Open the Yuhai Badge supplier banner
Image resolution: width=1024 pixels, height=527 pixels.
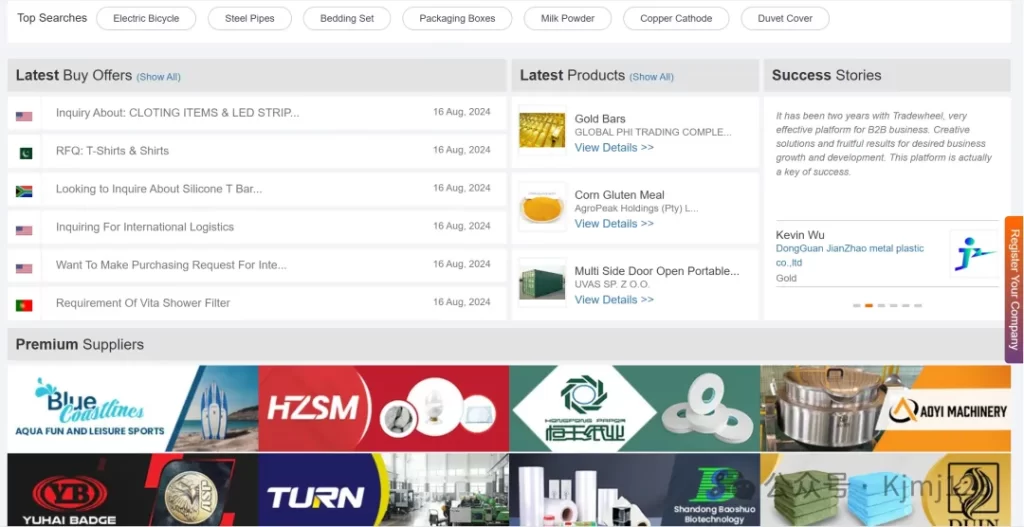point(133,490)
